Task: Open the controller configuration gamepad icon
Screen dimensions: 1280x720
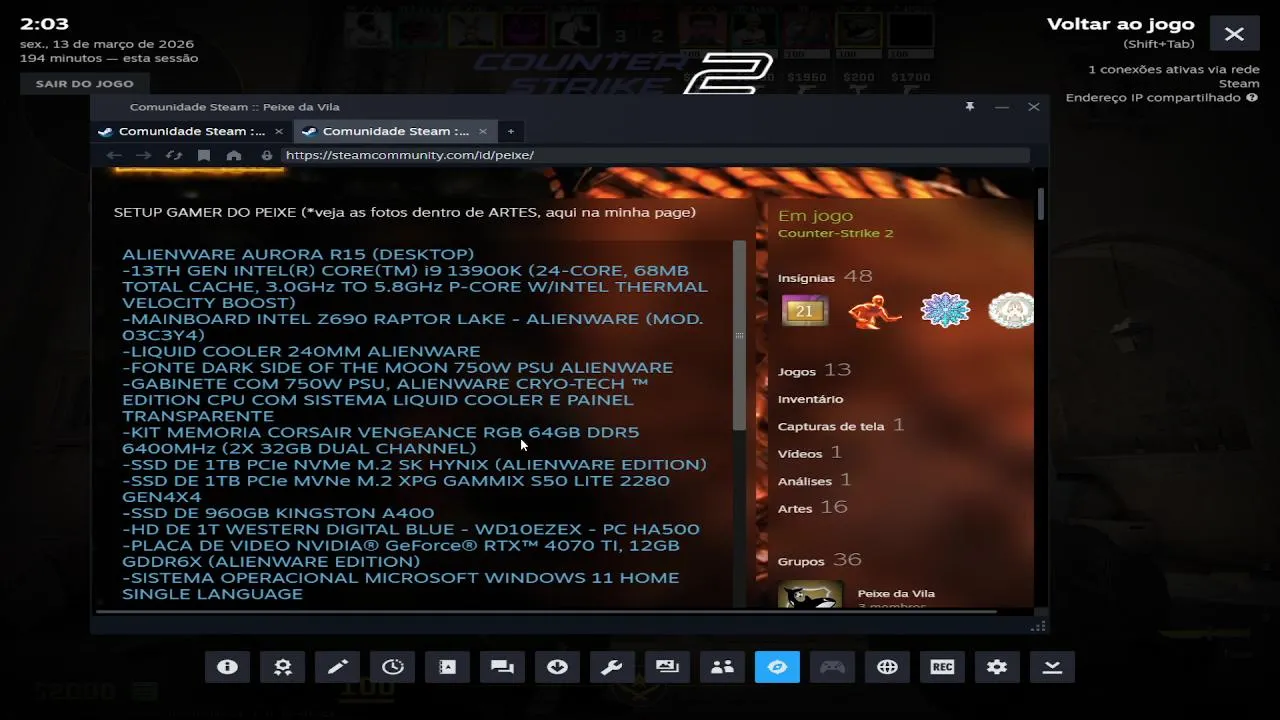Action: (x=832, y=667)
